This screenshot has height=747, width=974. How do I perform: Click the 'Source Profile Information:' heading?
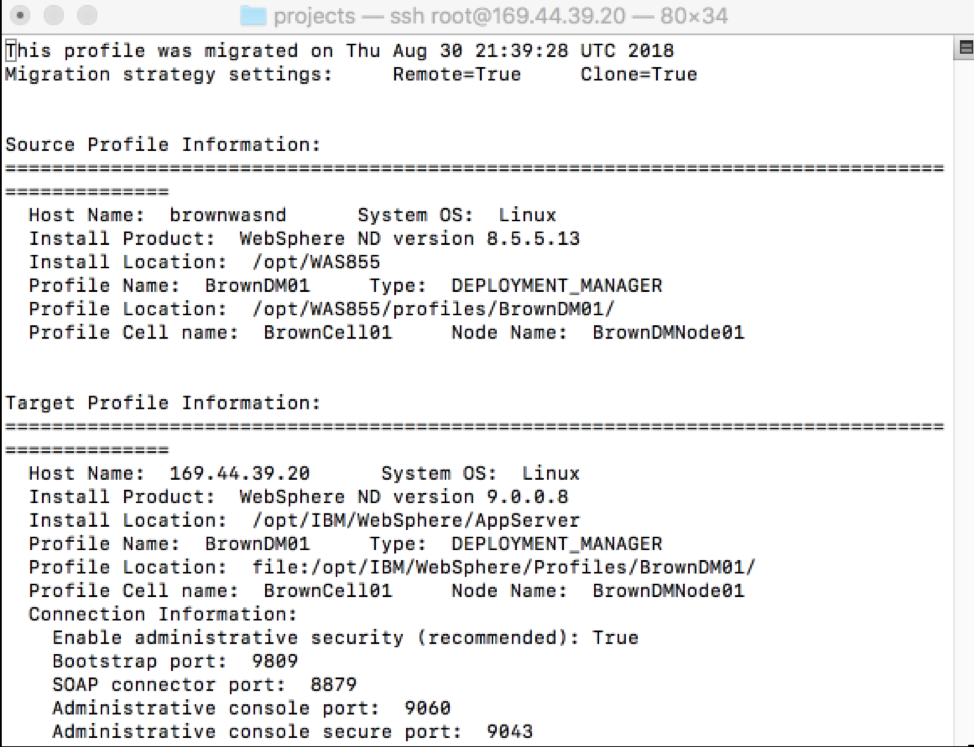pos(163,145)
